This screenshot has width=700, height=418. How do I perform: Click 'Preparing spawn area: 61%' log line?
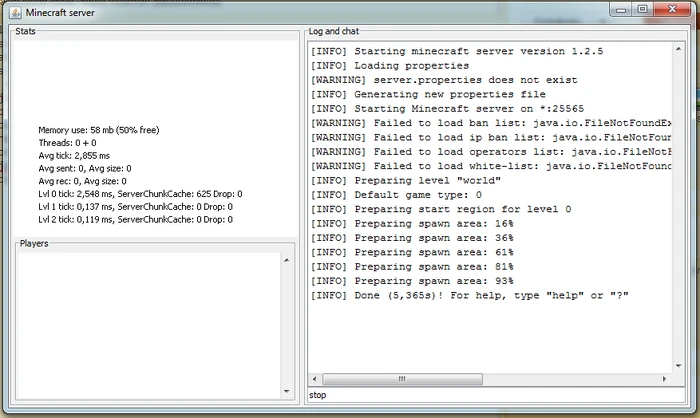(412, 252)
